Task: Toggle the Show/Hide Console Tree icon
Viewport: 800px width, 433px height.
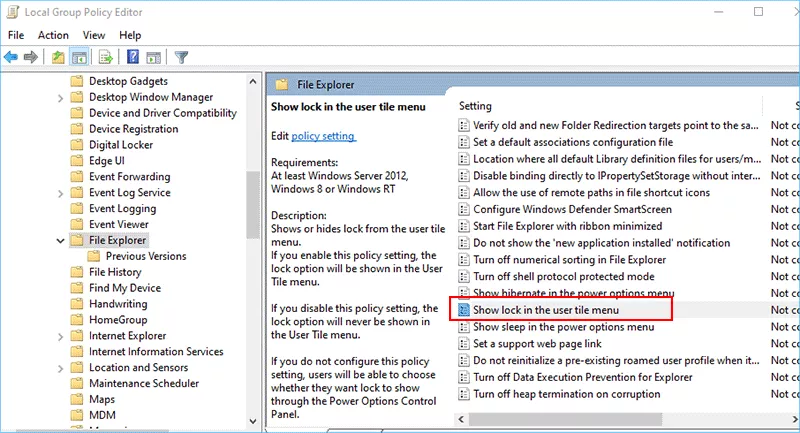Action: (80, 57)
